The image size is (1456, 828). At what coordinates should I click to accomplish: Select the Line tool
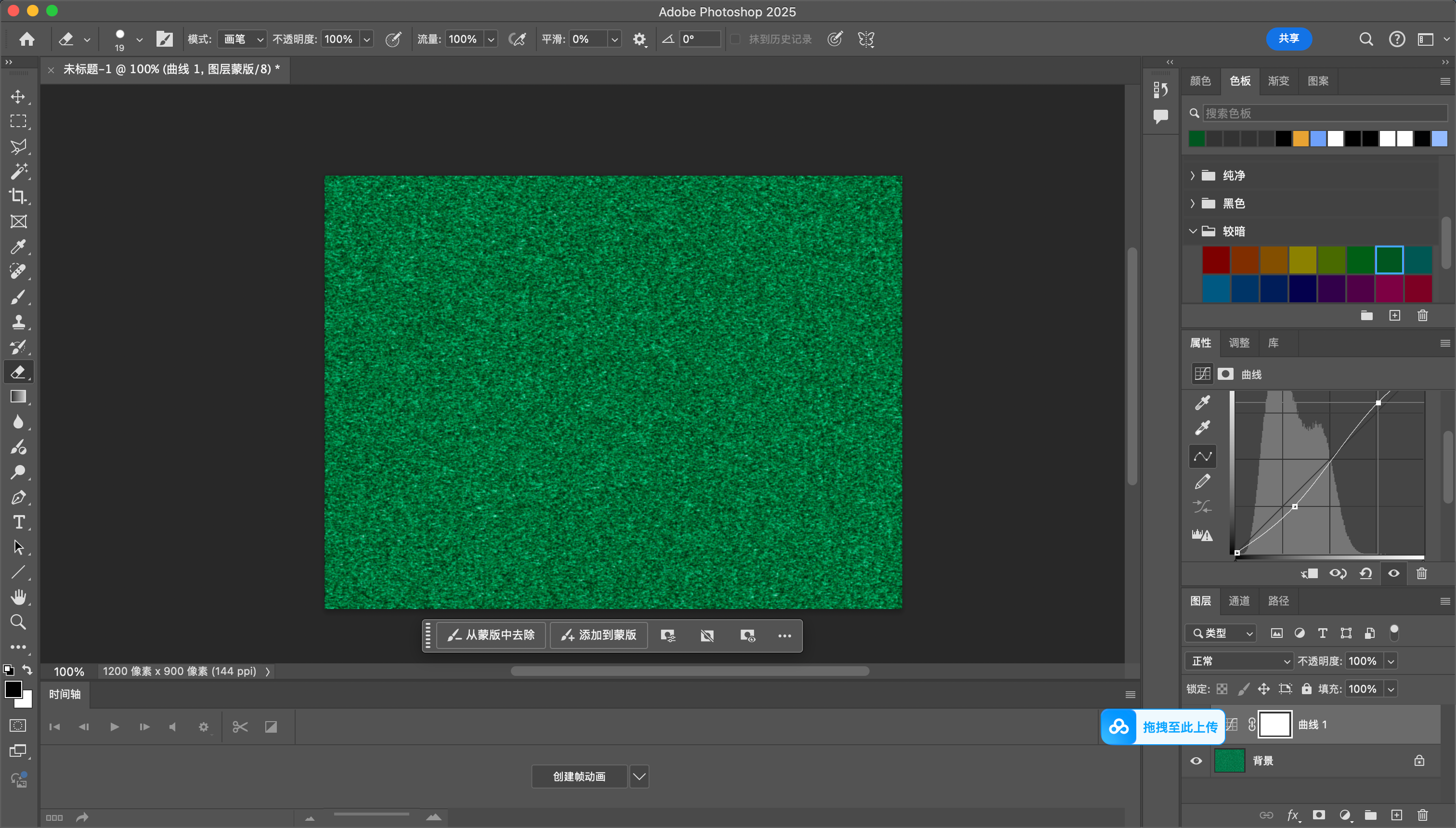[x=18, y=572]
